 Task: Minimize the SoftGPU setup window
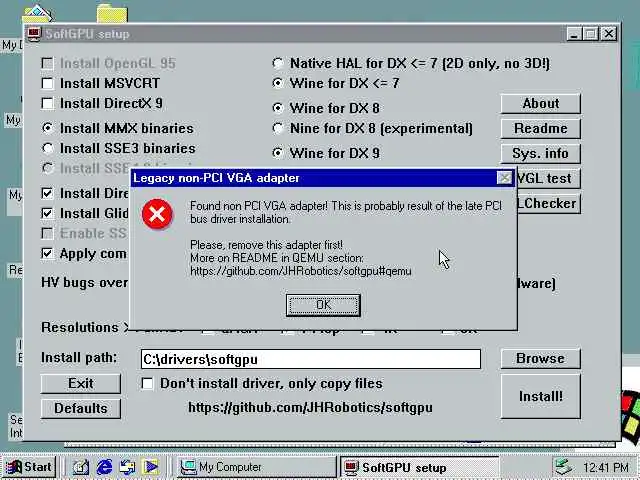574,33
